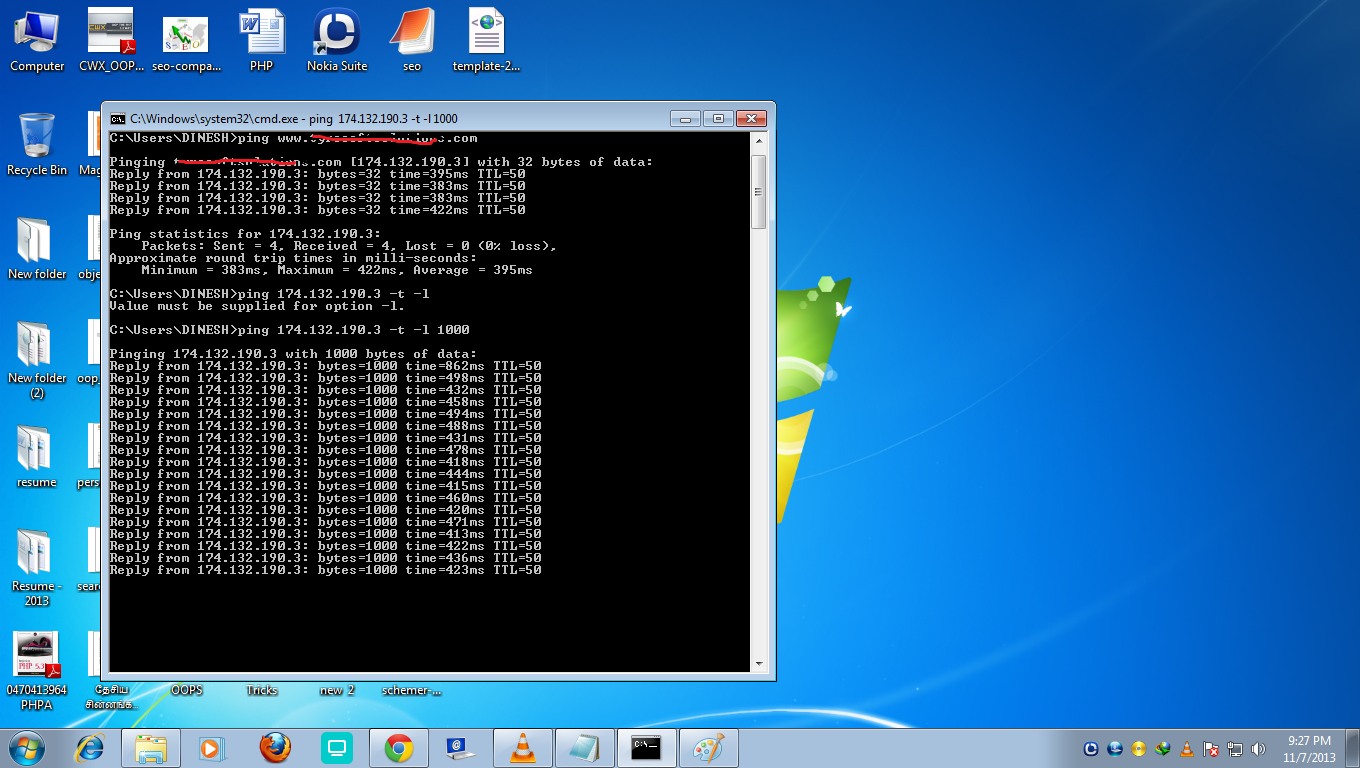Click the 'Pinging 174.132.190.3 with 1000 bytes of data:' line

tap(293, 354)
